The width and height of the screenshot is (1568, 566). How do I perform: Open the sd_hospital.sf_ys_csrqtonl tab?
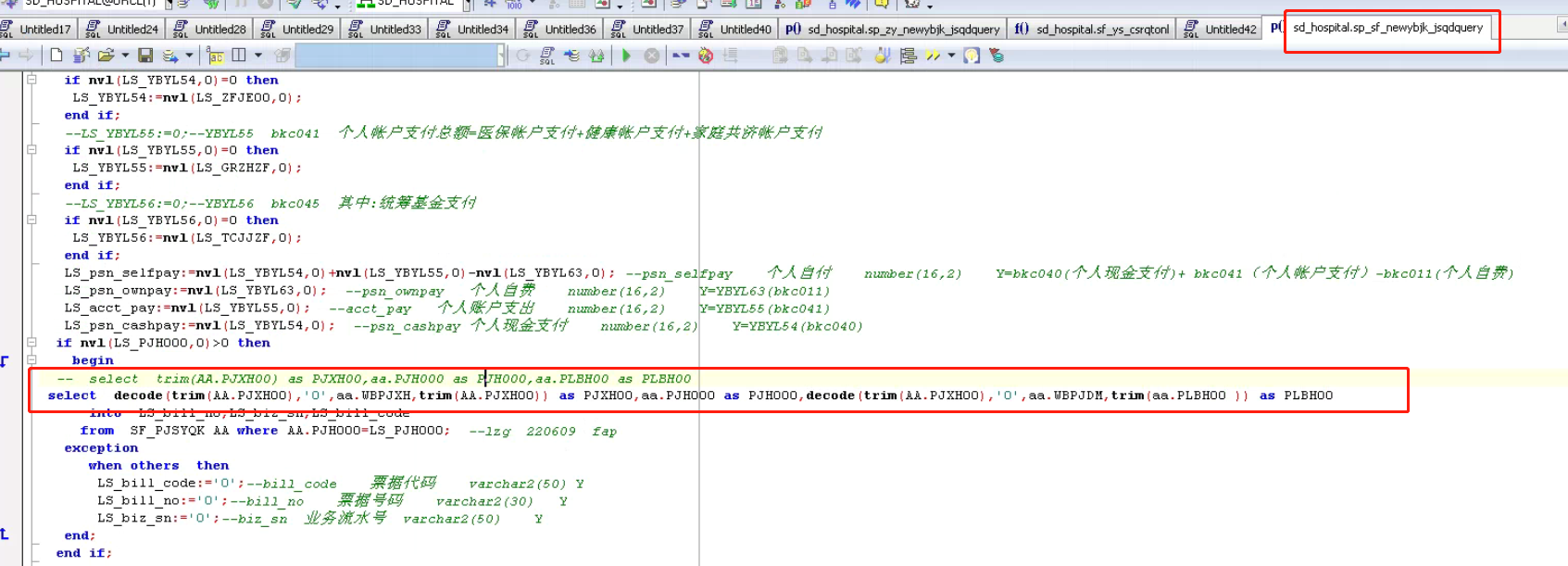[x=1092, y=29]
